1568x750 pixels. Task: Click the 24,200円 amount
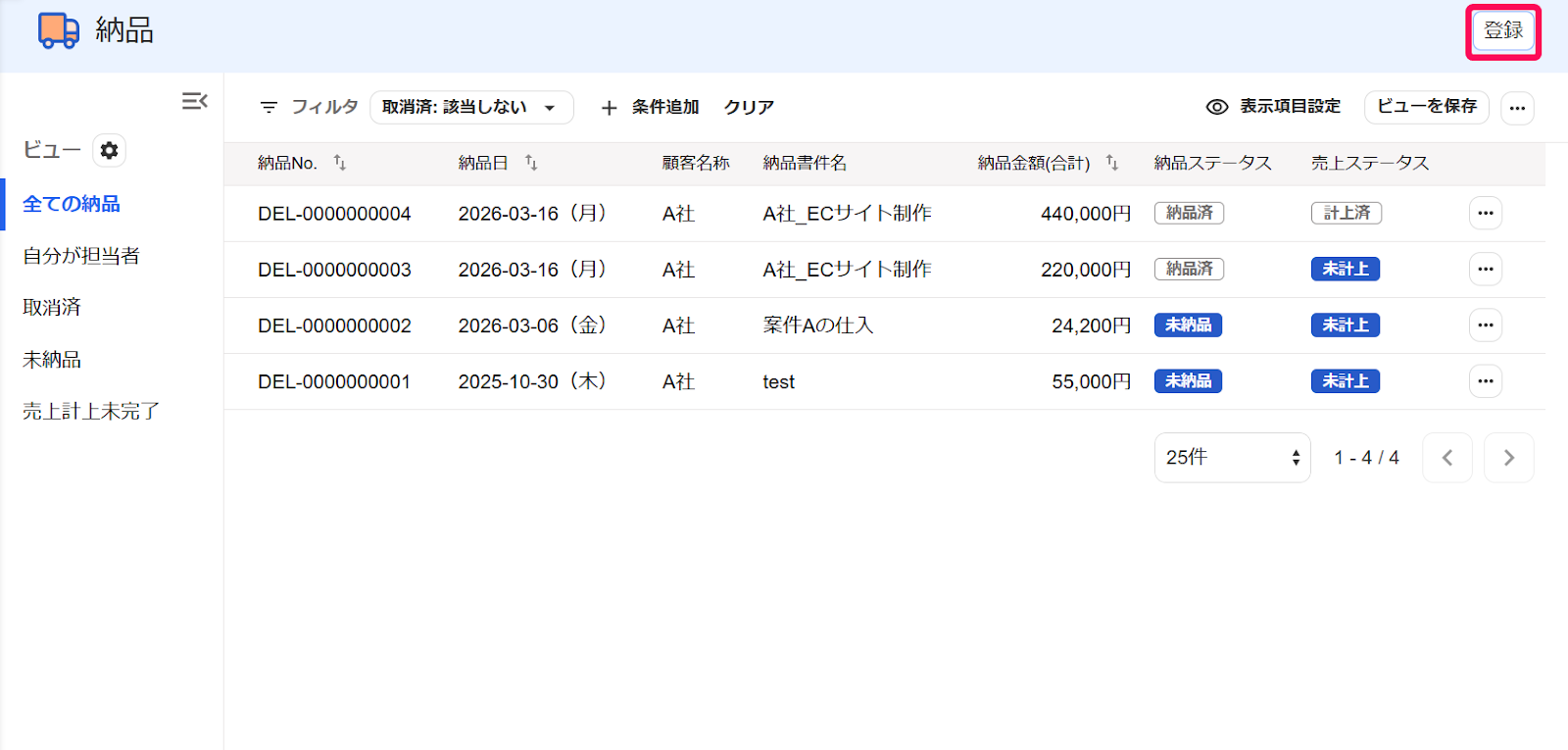point(1092,325)
